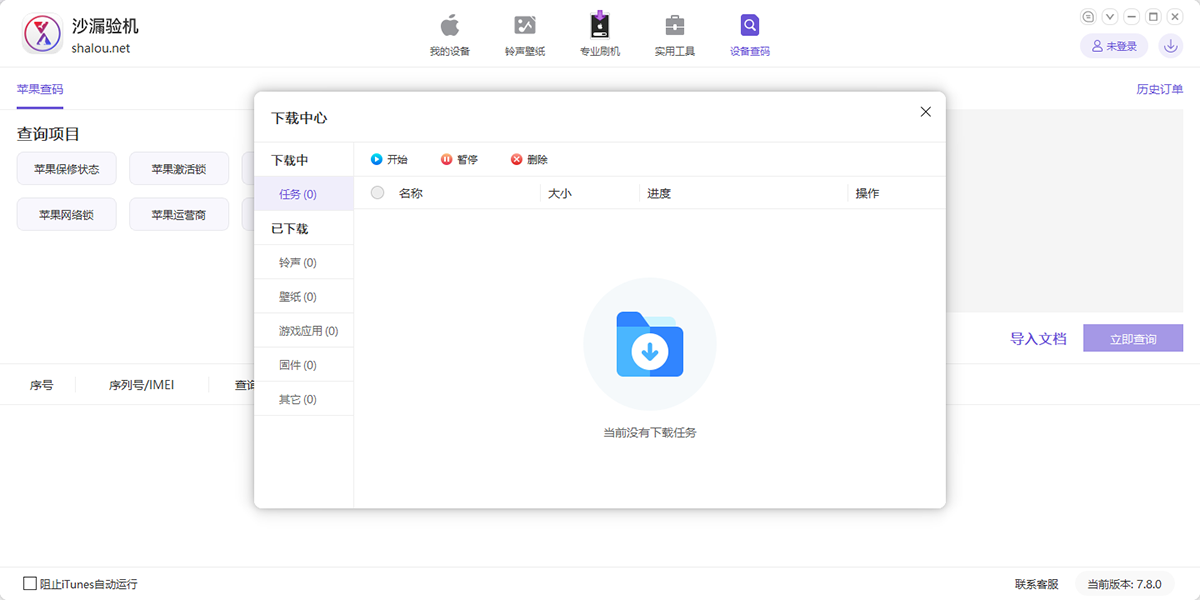Close the 下载中心 dialog

926,112
